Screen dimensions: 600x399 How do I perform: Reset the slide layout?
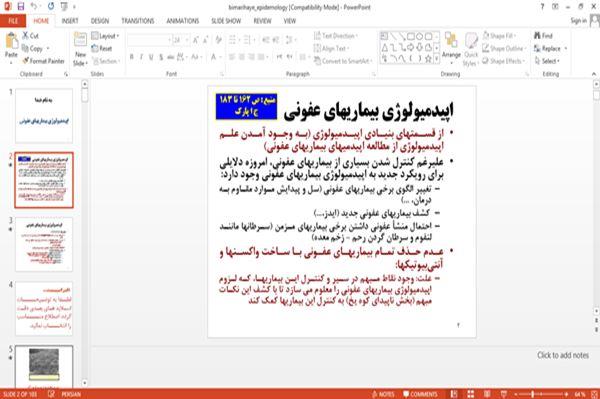coord(102,49)
